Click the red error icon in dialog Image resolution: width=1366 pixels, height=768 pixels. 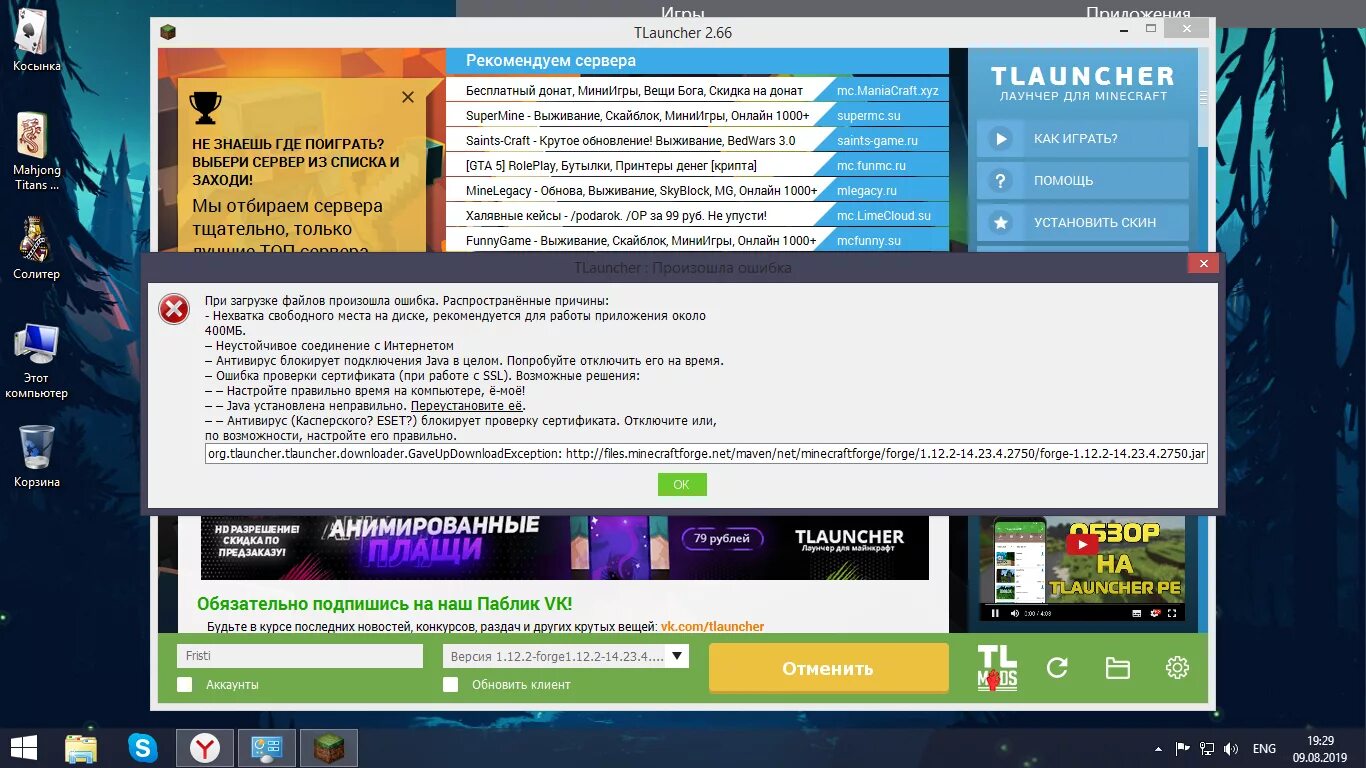(x=174, y=310)
